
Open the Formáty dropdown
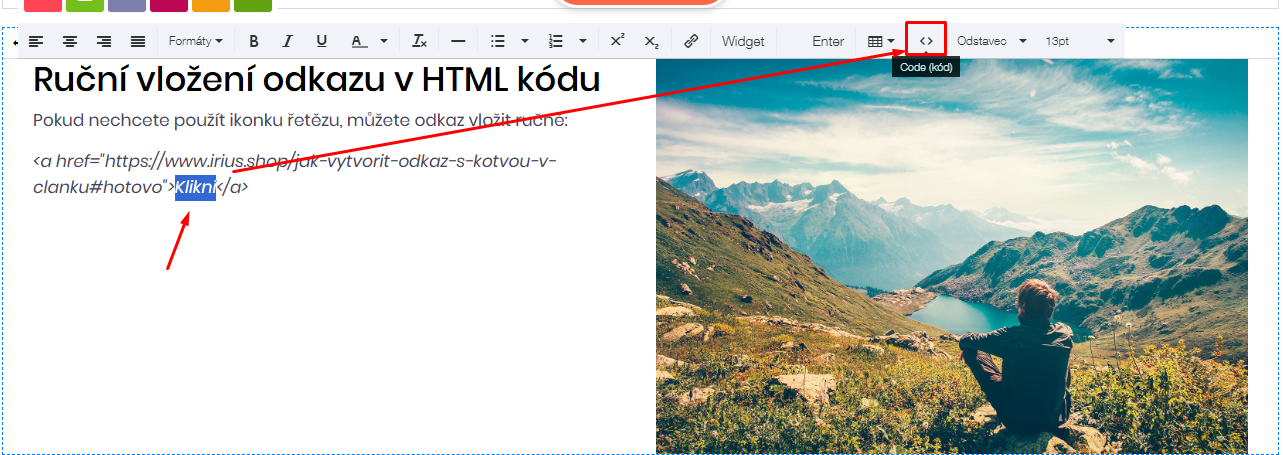(x=196, y=41)
